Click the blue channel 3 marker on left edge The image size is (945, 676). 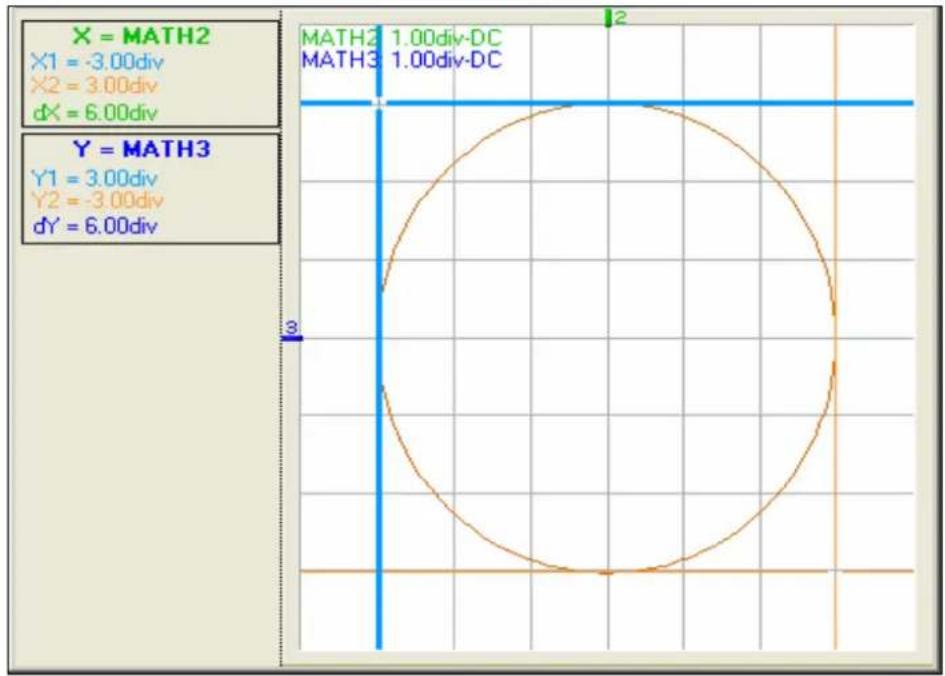click(292, 331)
